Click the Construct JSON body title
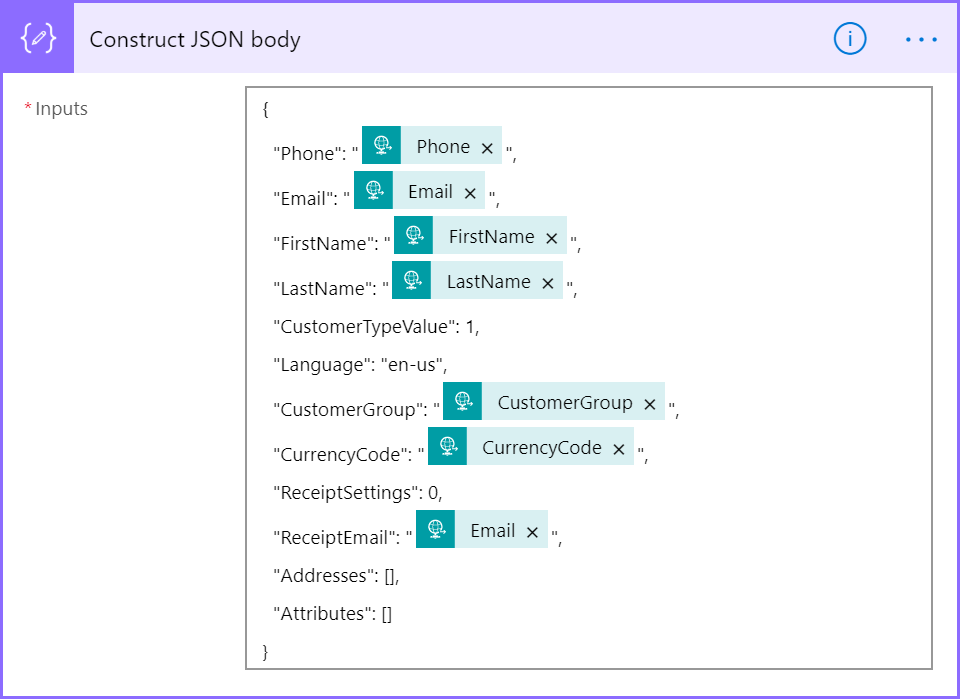 point(195,40)
